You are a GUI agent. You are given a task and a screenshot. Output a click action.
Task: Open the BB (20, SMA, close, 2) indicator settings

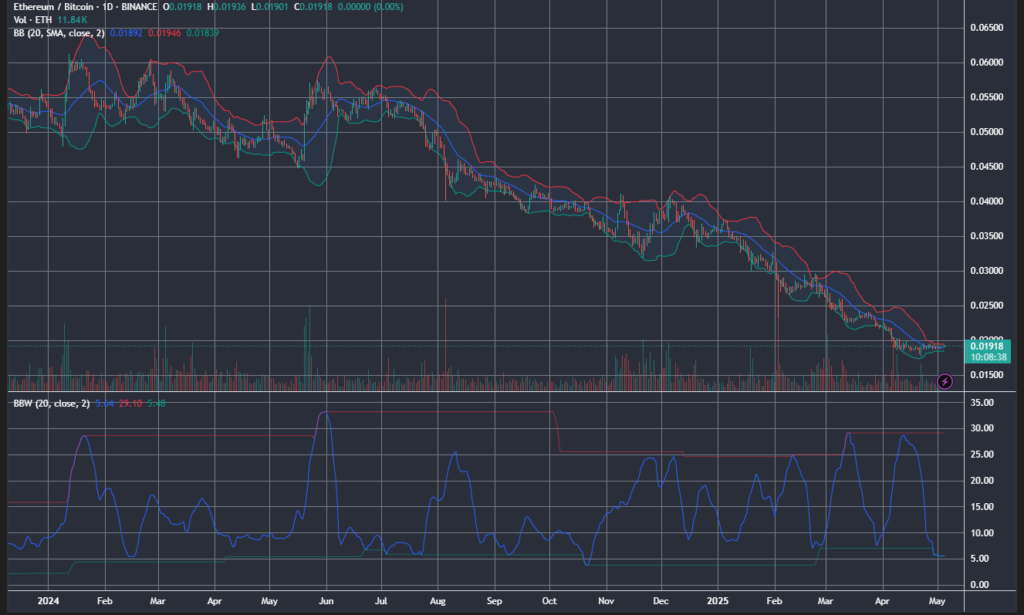[x=58, y=33]
